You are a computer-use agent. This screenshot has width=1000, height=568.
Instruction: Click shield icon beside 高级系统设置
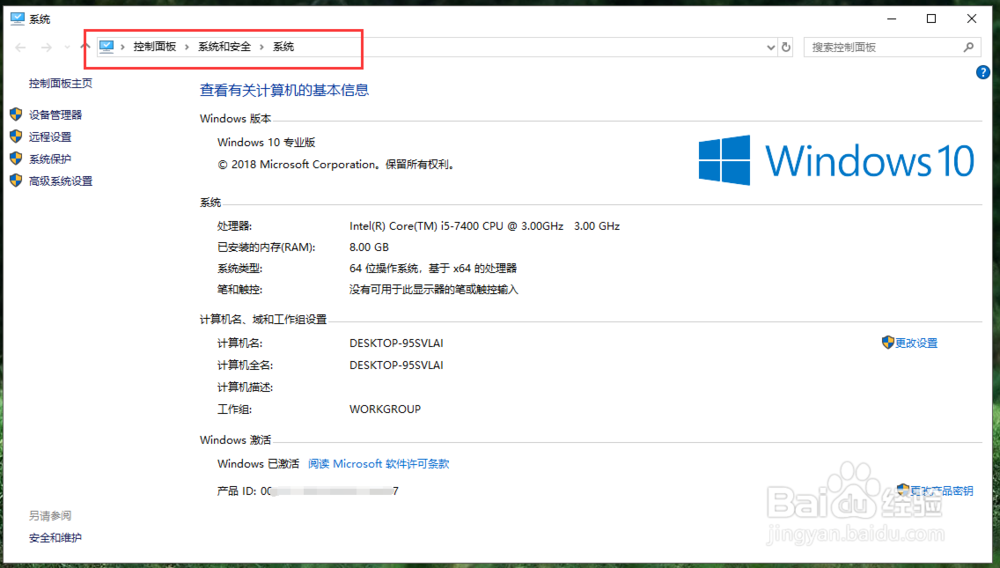[x=16, y=180]
